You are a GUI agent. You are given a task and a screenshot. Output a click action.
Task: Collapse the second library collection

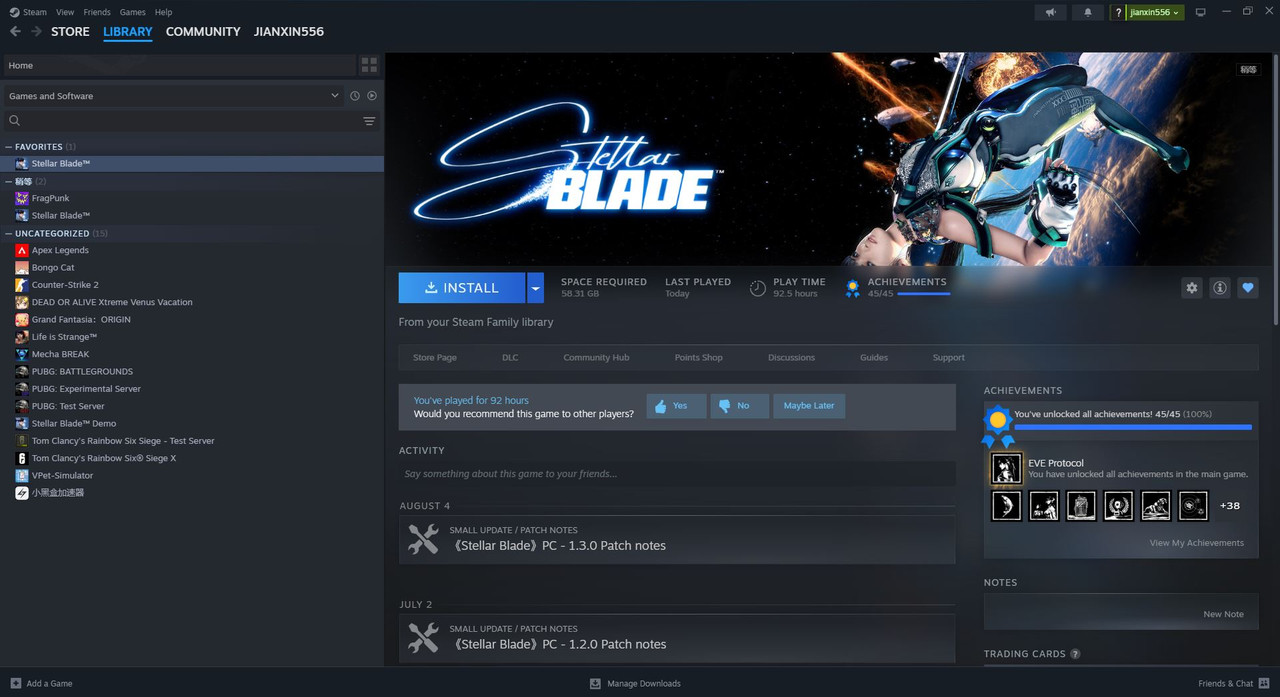tap(9, 181)
